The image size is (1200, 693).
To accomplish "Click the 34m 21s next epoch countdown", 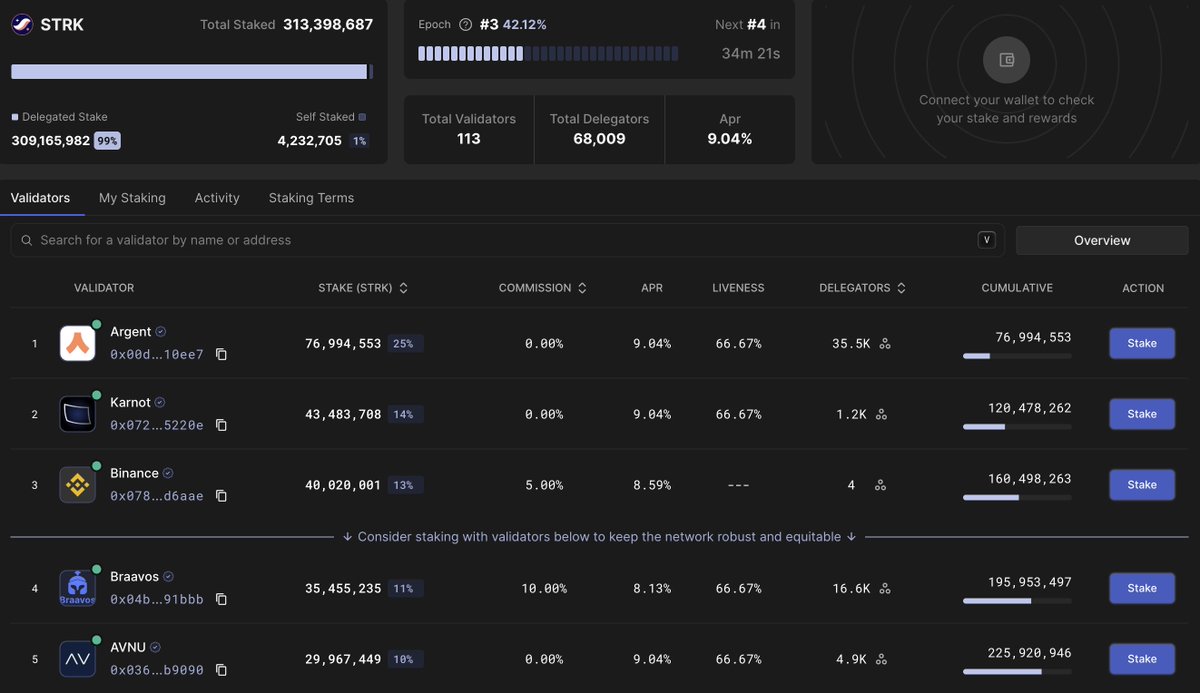I will pos(751,53).
